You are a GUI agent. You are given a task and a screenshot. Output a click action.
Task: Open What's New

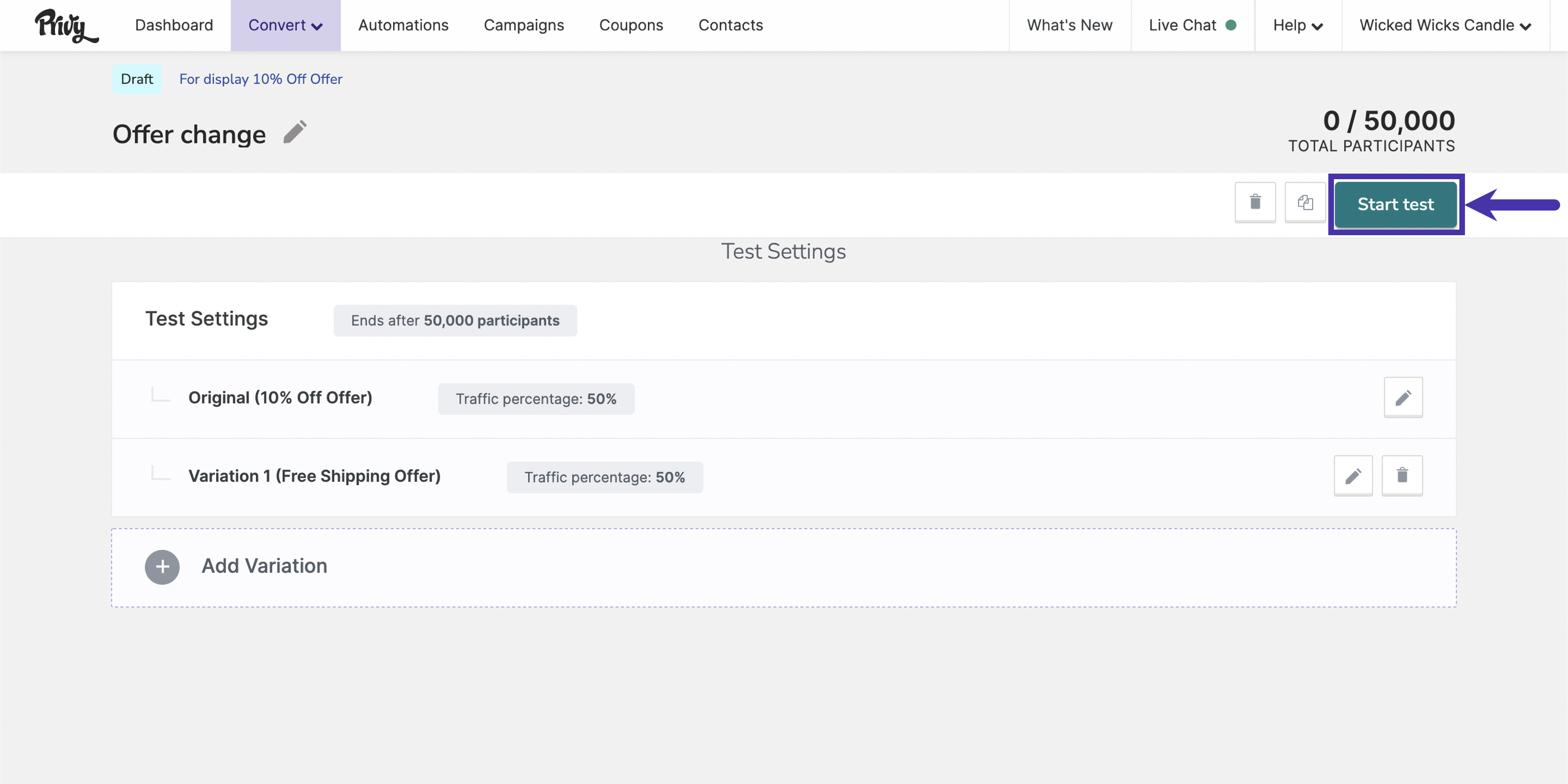point(1070,25)
